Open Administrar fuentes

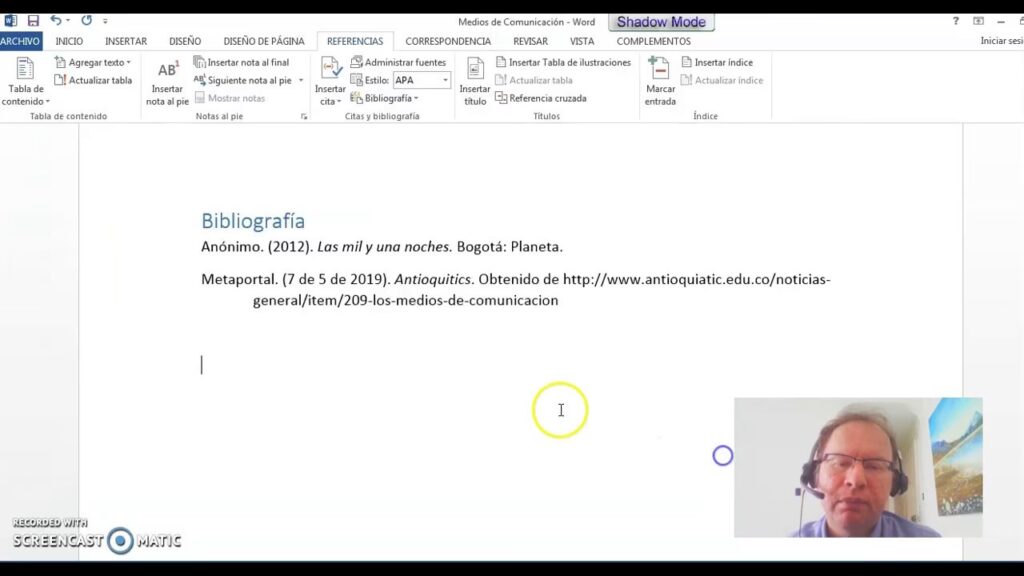point(398,62)
